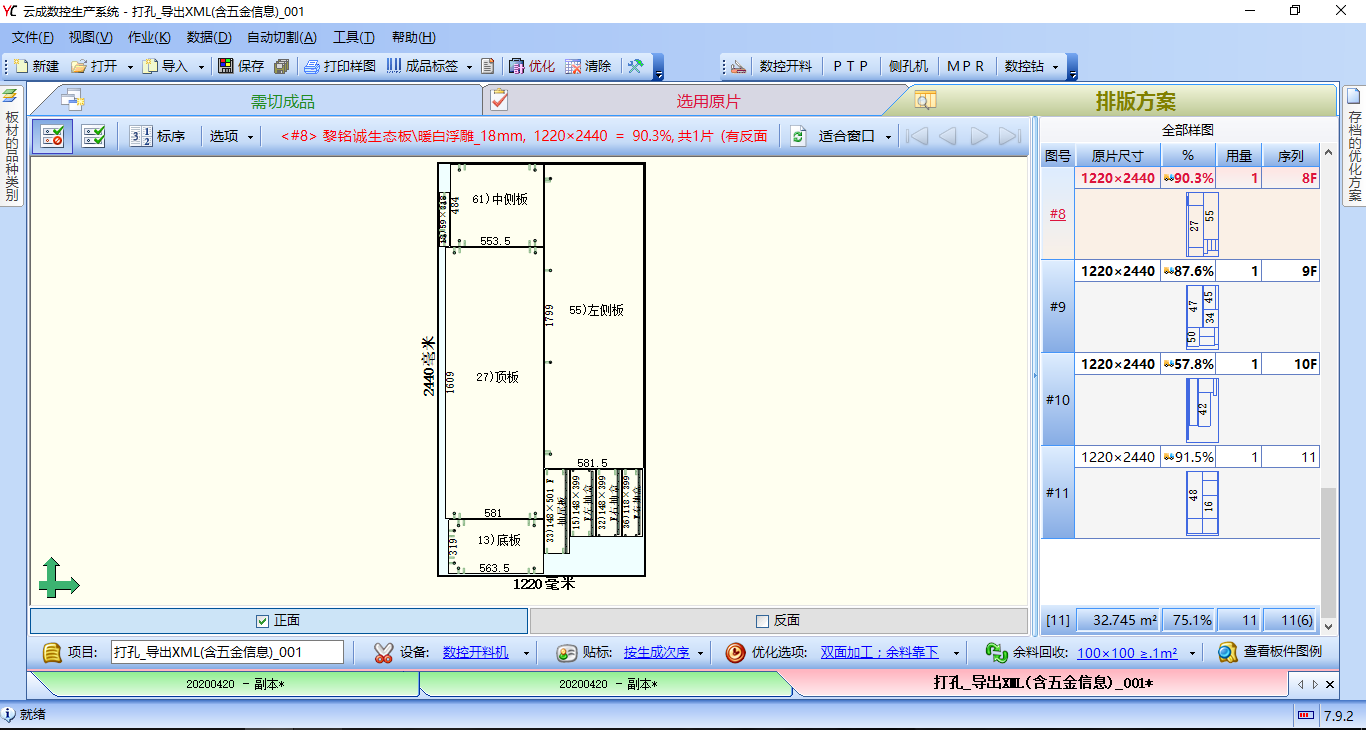Click the 导入 (Import) toolbar icon
1366x730 pixels.
(150, 66)
